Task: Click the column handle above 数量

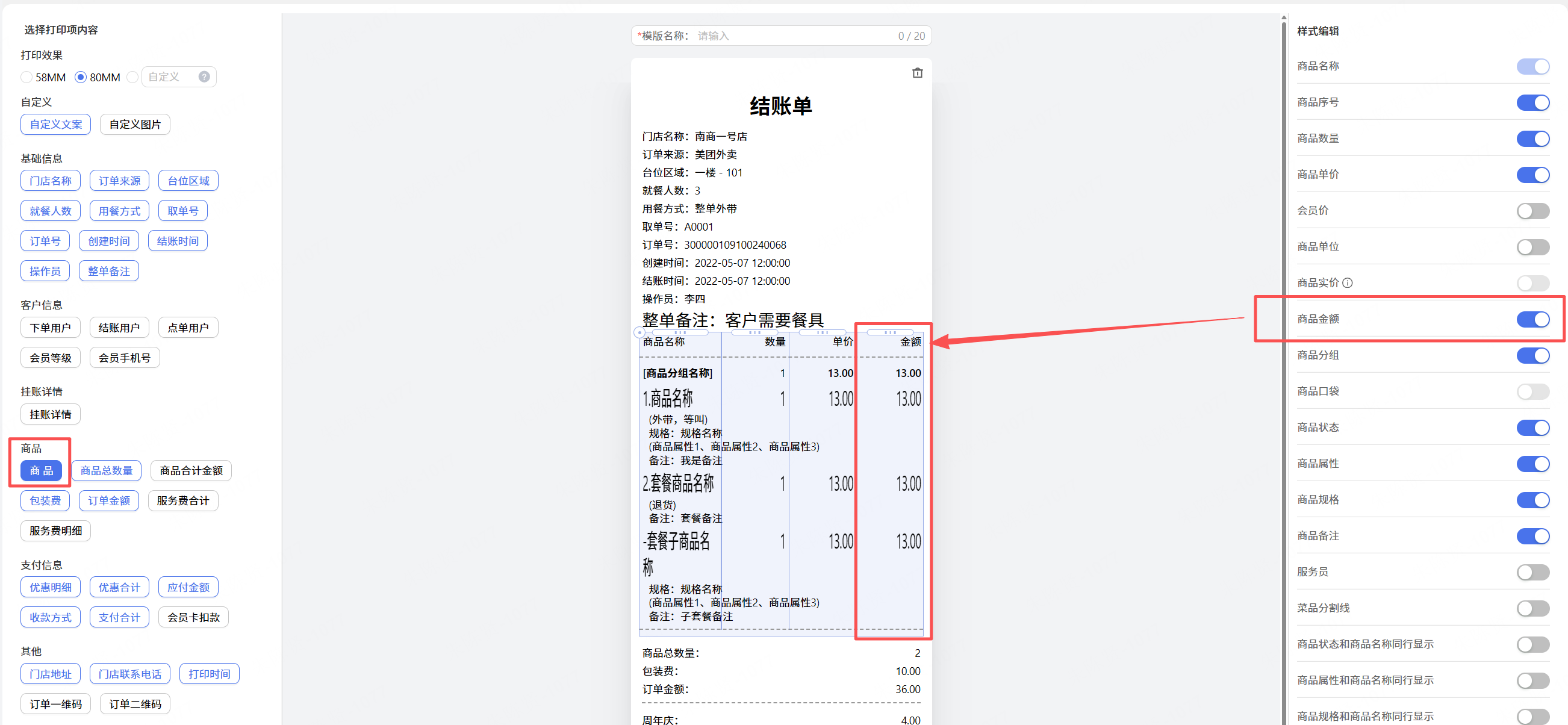Action: pyautogui.click(x=754, y=332)
